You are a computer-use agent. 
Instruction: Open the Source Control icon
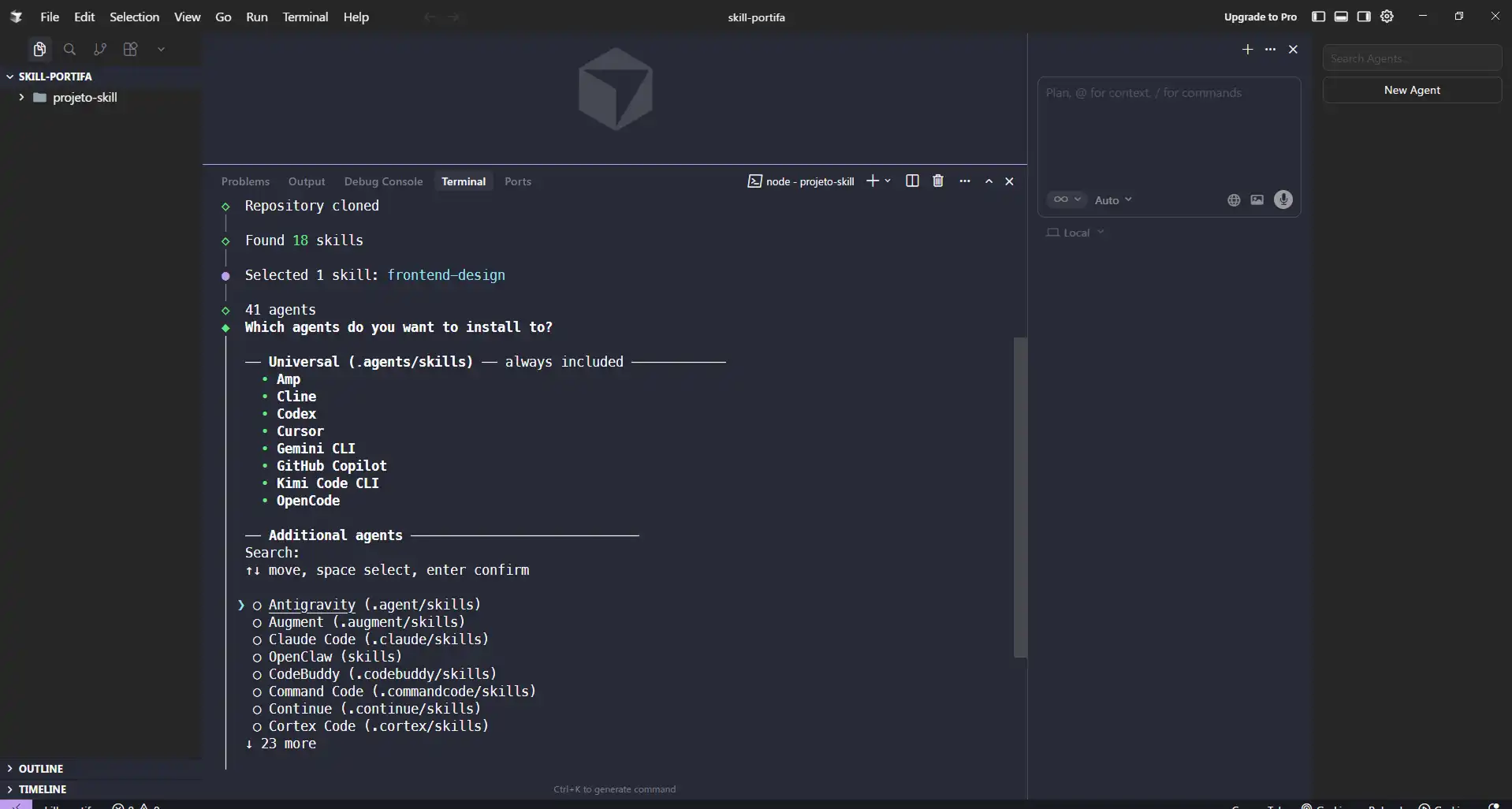click(x=100, y=50)
